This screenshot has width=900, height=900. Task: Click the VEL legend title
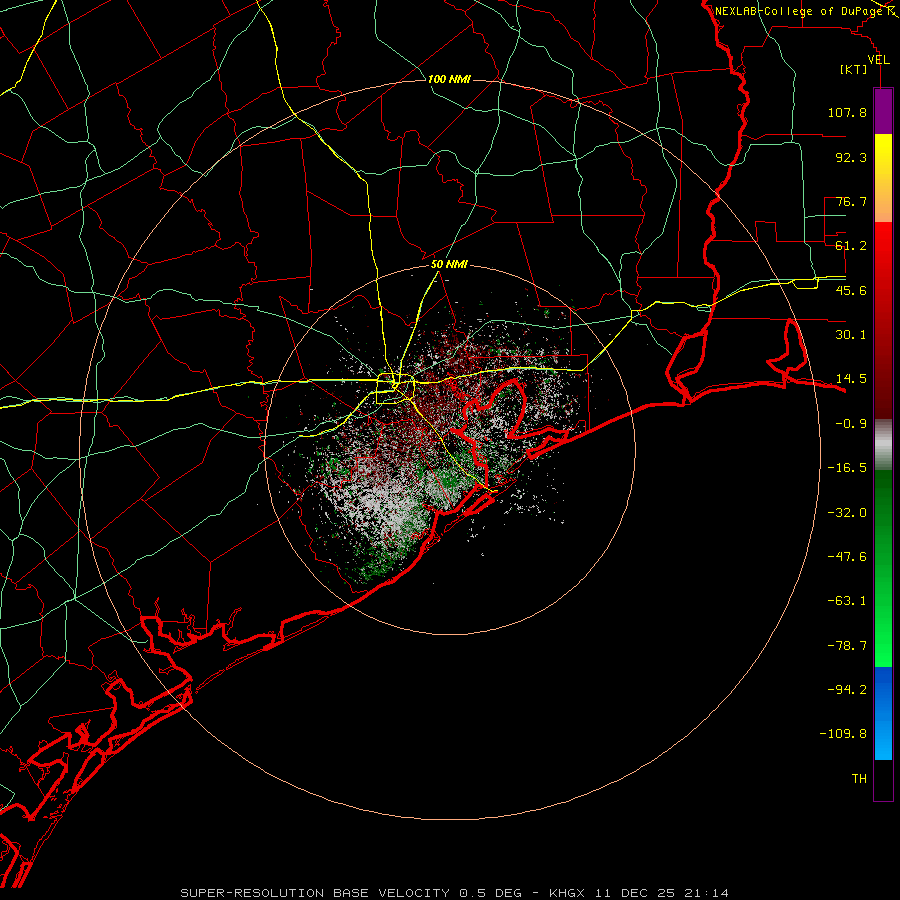coord(878,60)
